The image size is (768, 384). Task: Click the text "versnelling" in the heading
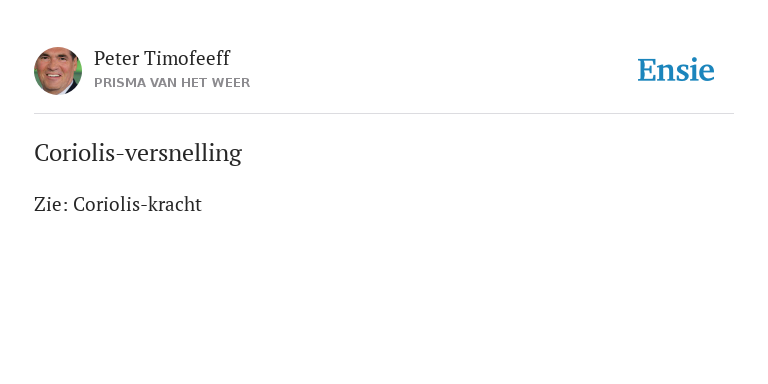(x=184, y=154)
